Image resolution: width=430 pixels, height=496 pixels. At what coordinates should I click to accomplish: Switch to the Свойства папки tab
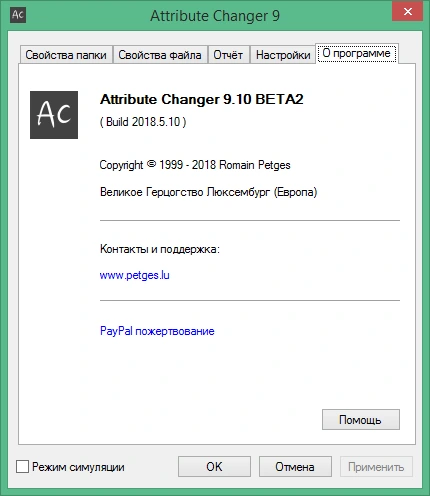(x=66, y=55)
